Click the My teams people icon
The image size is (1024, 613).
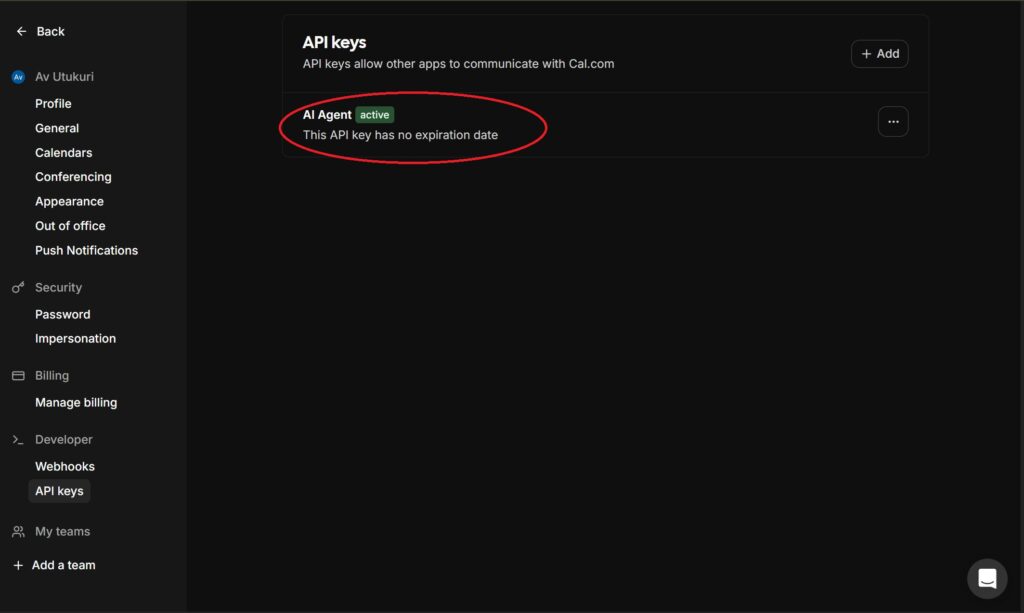click(x=18, y=532)
